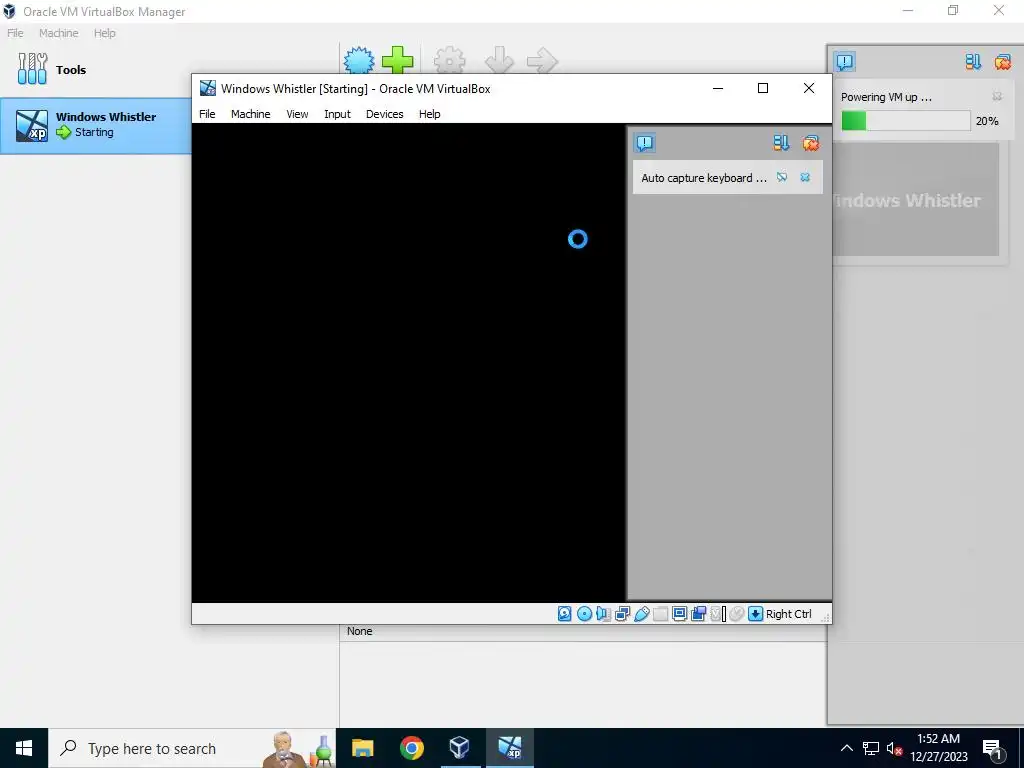This screenshot has height=768, width=1024.
Task: Click the don't-show-again icon on Auto capture notification
Action: pyautogui.click(x=782, y=178)
